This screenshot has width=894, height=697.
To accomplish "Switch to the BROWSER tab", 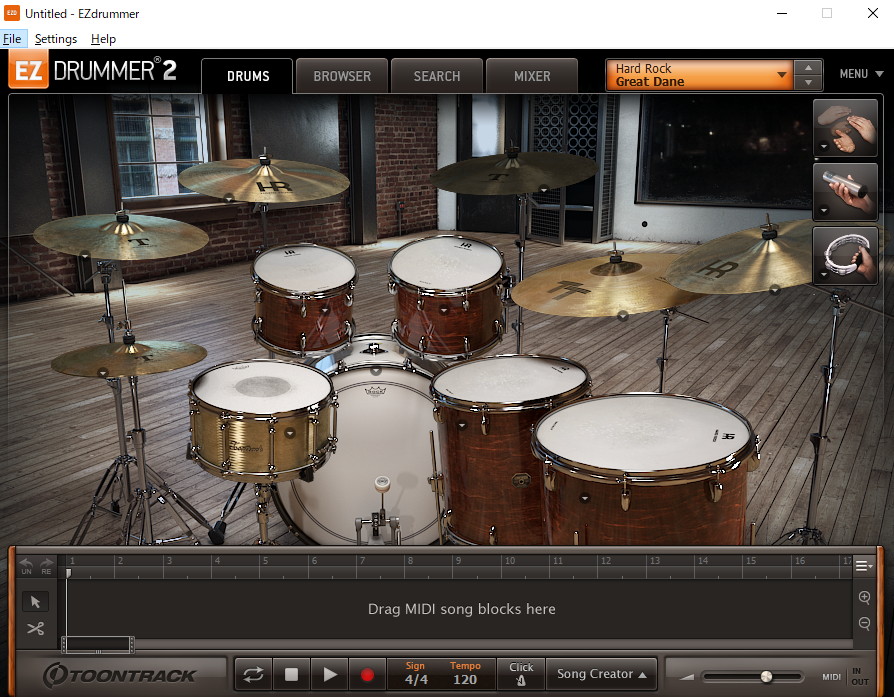I will point(342,76).
